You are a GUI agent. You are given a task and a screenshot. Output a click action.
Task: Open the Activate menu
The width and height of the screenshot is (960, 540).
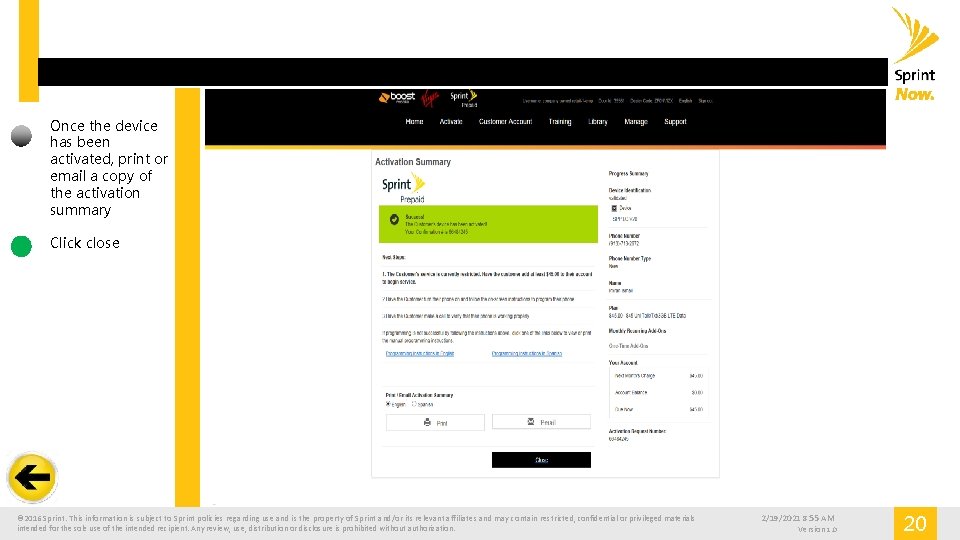(x=451, y=122)
